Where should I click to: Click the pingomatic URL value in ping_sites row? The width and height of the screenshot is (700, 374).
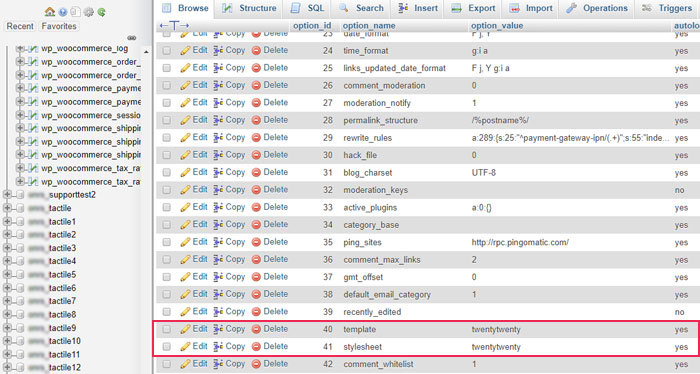coord(520,242)
